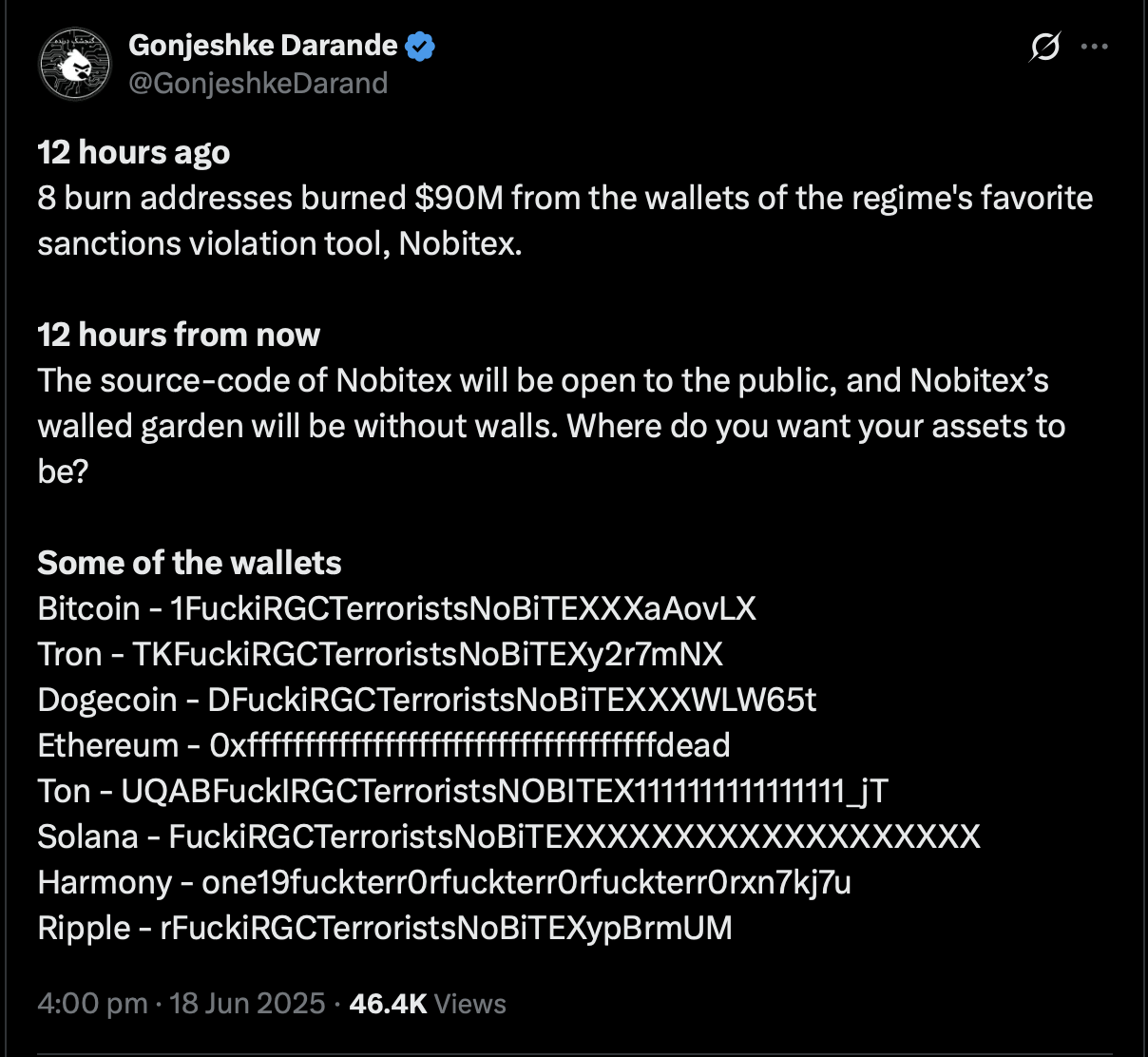
Task: Click the Ethereum 0xfff...dead address
Action: [x=469, y=745]
